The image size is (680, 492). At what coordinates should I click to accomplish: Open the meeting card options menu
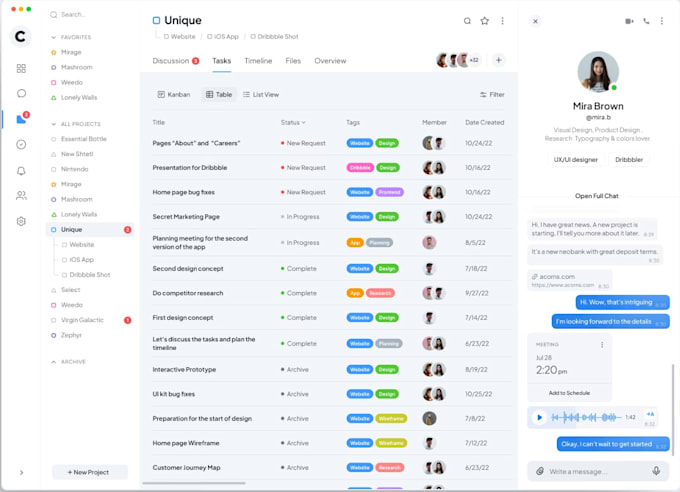[602, 344]
